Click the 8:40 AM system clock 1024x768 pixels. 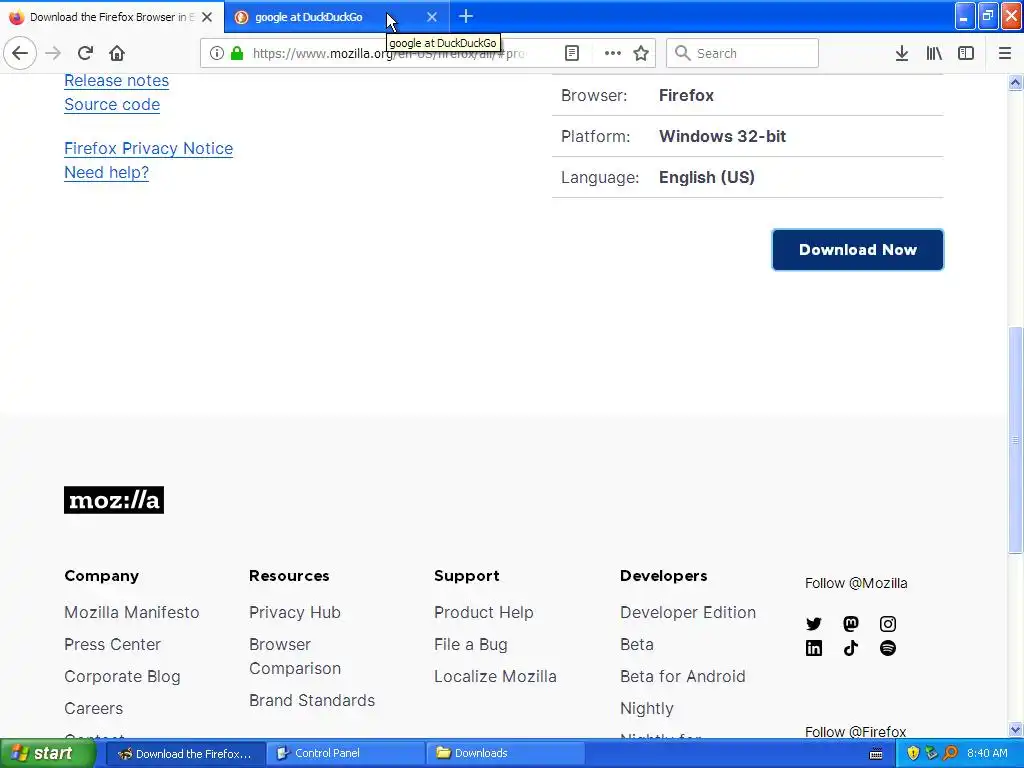pyautogui.click(x=987, y=753)
